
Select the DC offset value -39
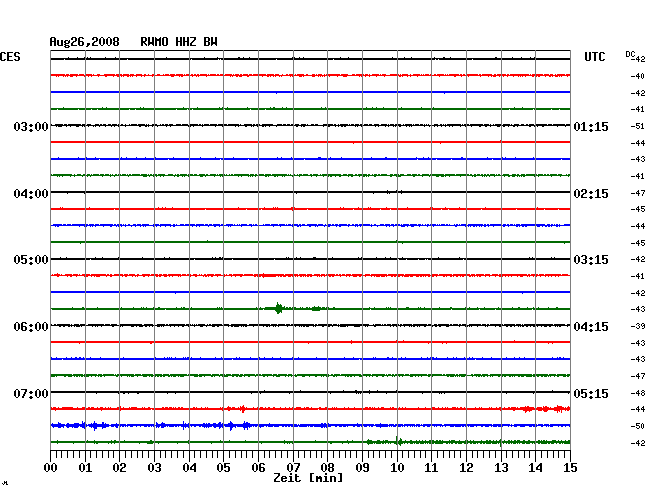pyautogui.click(x=638, y=326)
